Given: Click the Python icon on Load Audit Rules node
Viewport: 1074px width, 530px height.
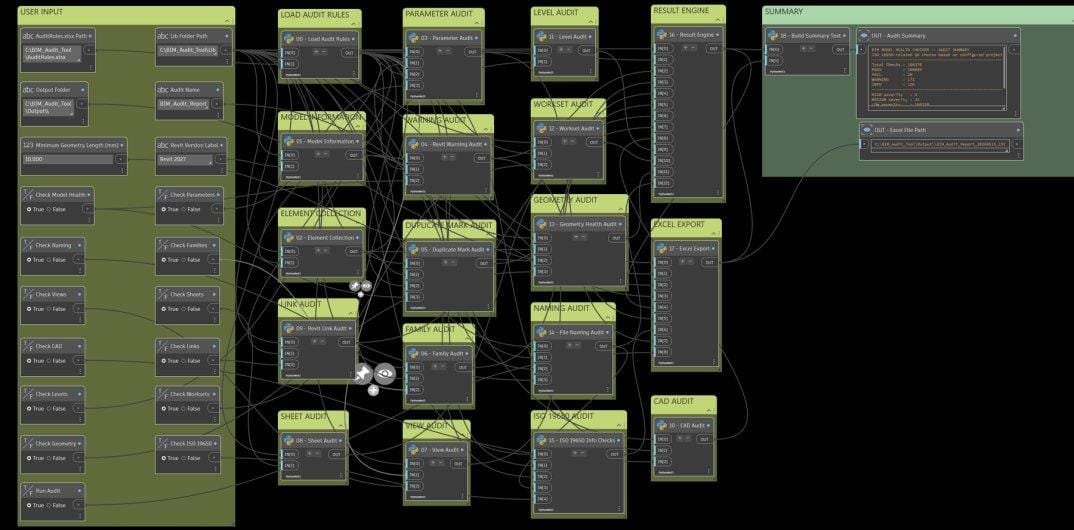Looking at the screenshot, I should point(288,39).
